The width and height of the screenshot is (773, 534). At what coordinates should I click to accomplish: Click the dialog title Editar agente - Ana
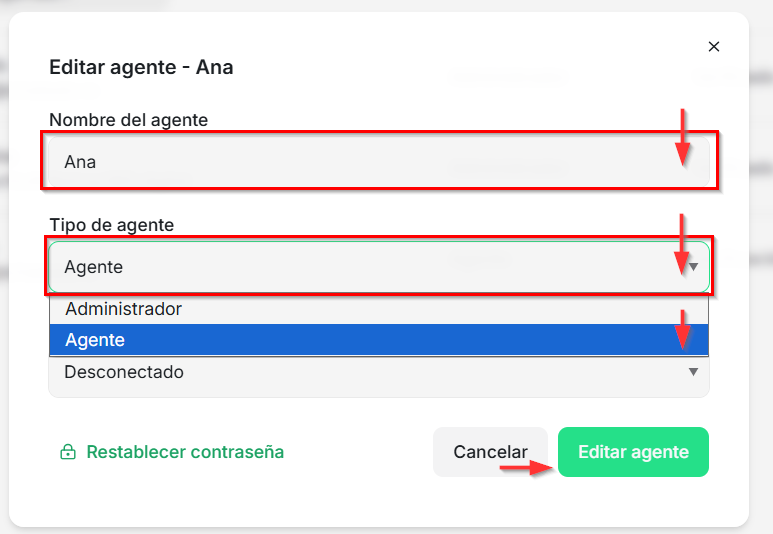[x=141, y=68]
